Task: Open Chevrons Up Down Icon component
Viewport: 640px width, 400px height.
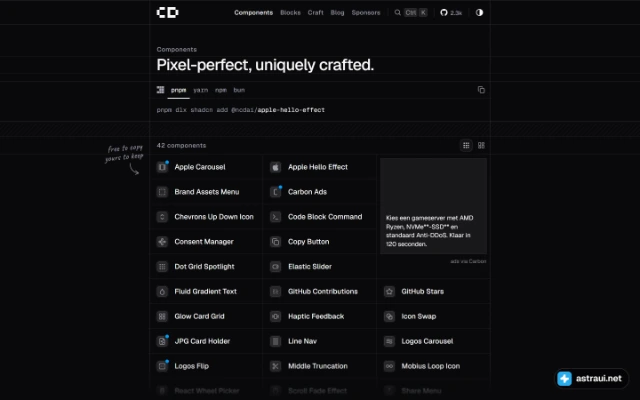Action: point(214,217)
